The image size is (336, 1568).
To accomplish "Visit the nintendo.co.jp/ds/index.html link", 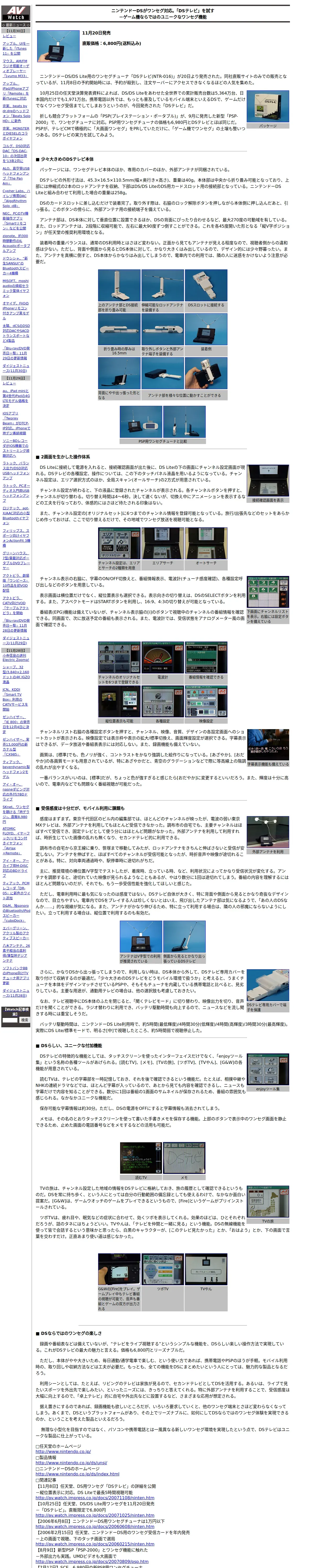I will (x=77, y=1474).
